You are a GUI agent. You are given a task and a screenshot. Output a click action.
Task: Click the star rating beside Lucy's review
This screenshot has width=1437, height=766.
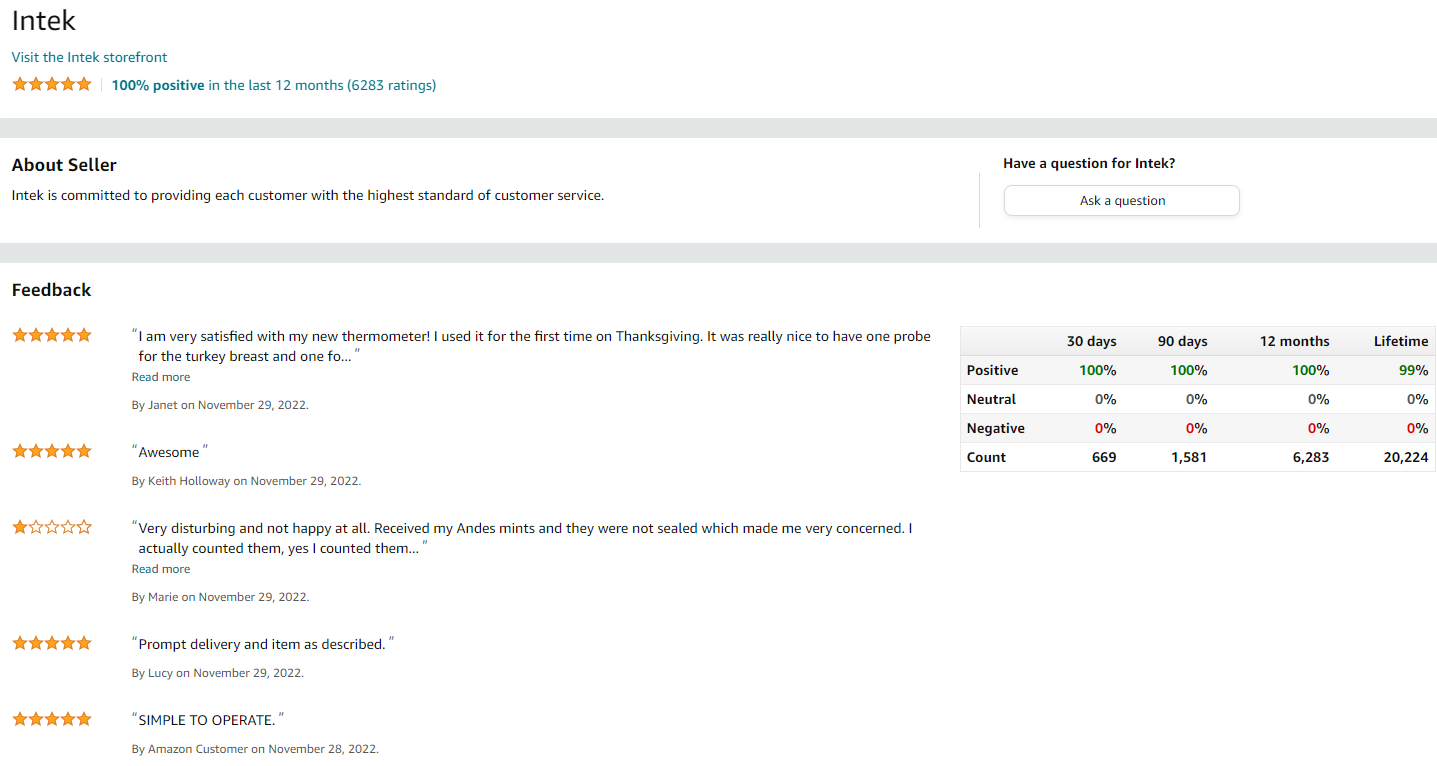[x=52, y=643]
